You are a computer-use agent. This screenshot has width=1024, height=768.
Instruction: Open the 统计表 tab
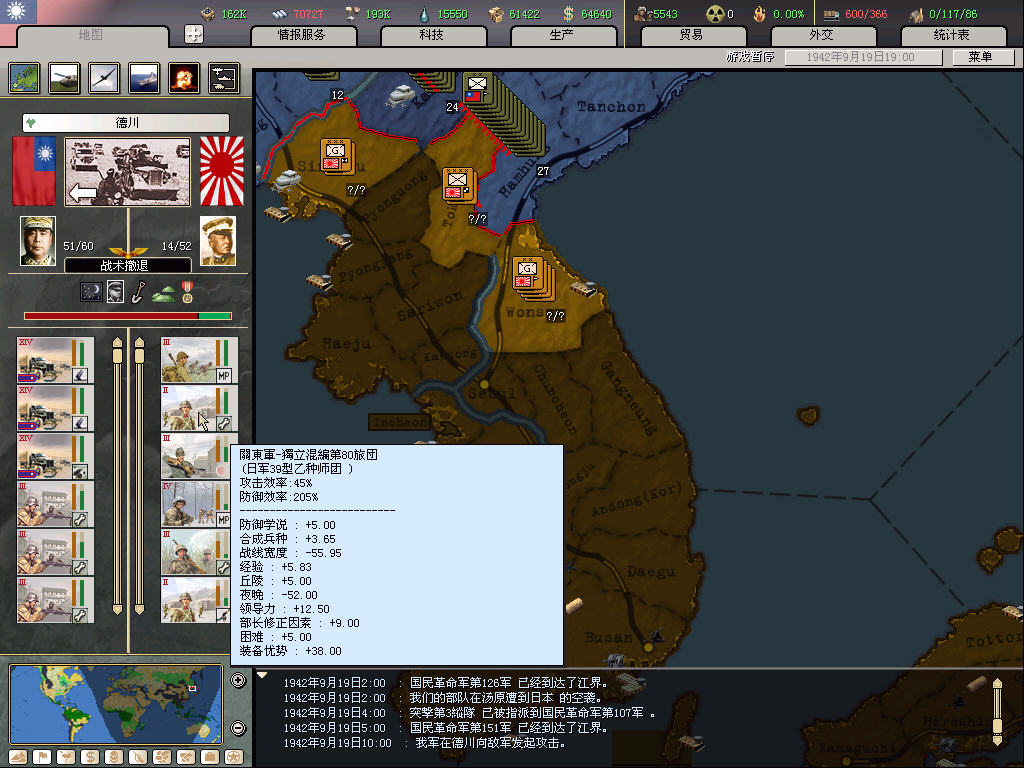tap(952, 35)
